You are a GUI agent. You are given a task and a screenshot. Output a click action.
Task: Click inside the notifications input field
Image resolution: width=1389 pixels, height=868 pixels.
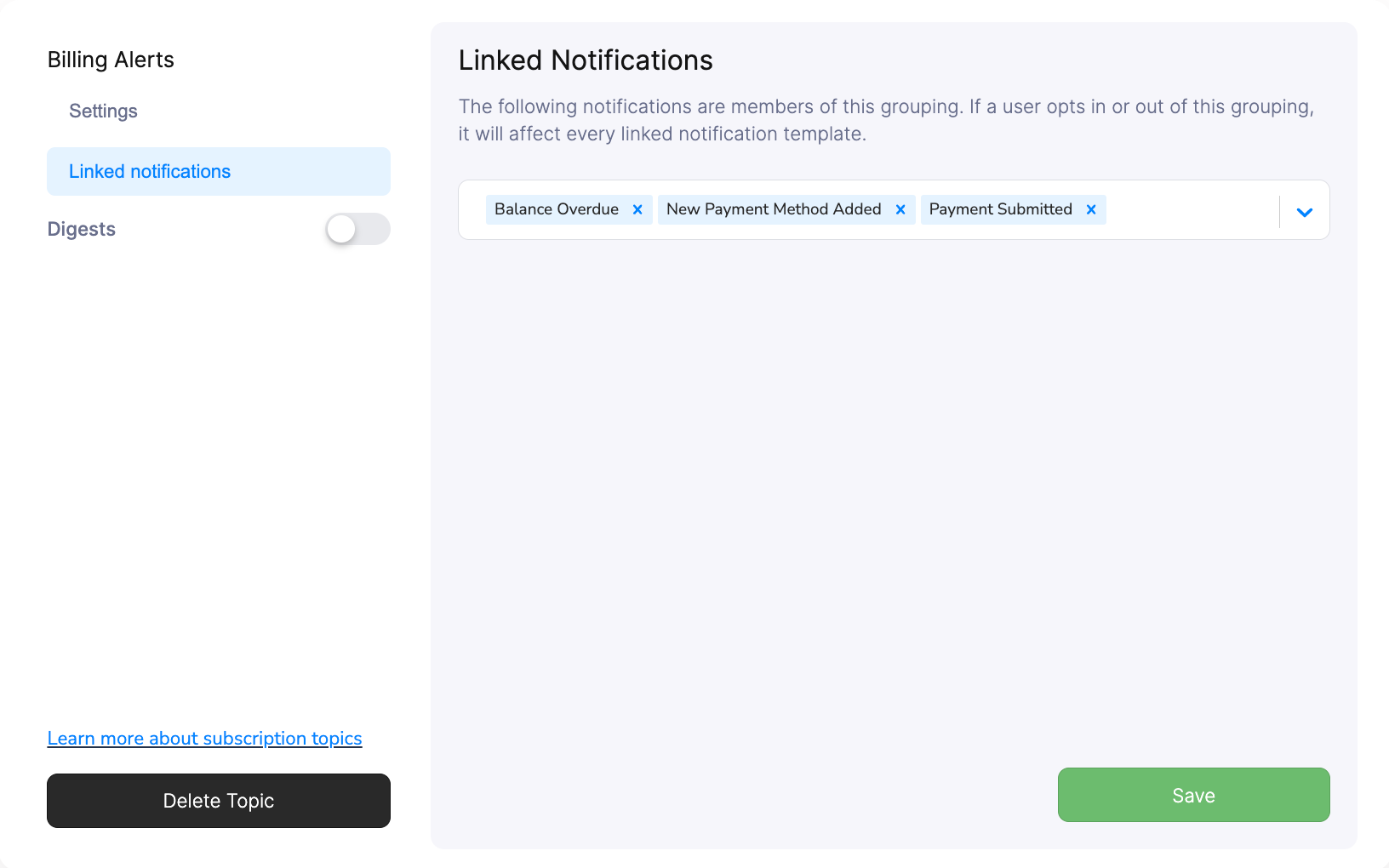point(1192,209)
